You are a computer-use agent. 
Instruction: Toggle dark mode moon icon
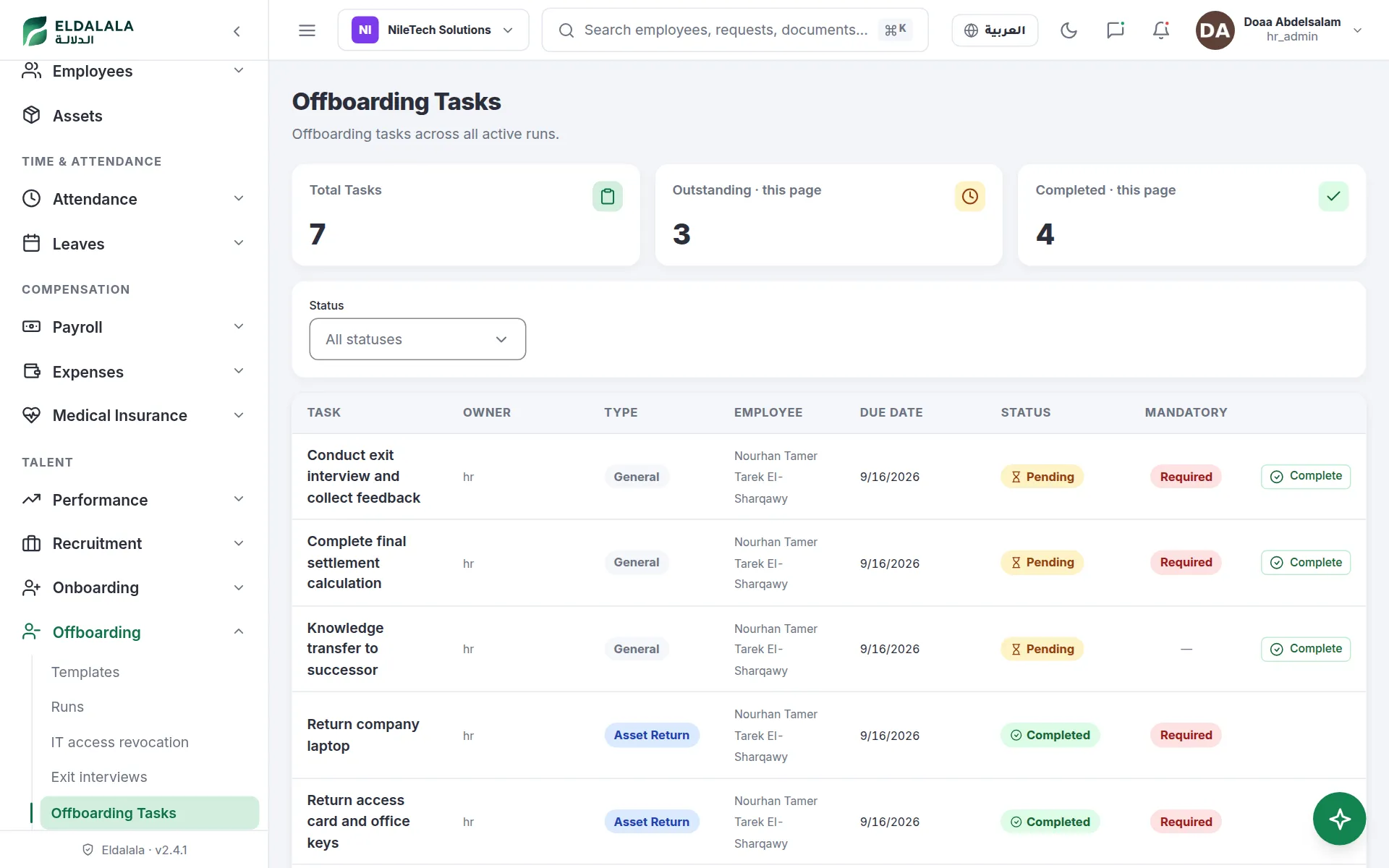pyautogui.click(x=1069, y=30)
